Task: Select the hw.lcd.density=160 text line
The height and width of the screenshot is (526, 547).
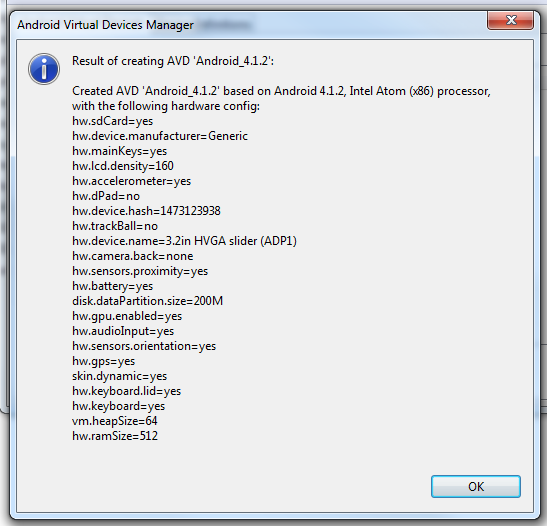Action: 123,166
